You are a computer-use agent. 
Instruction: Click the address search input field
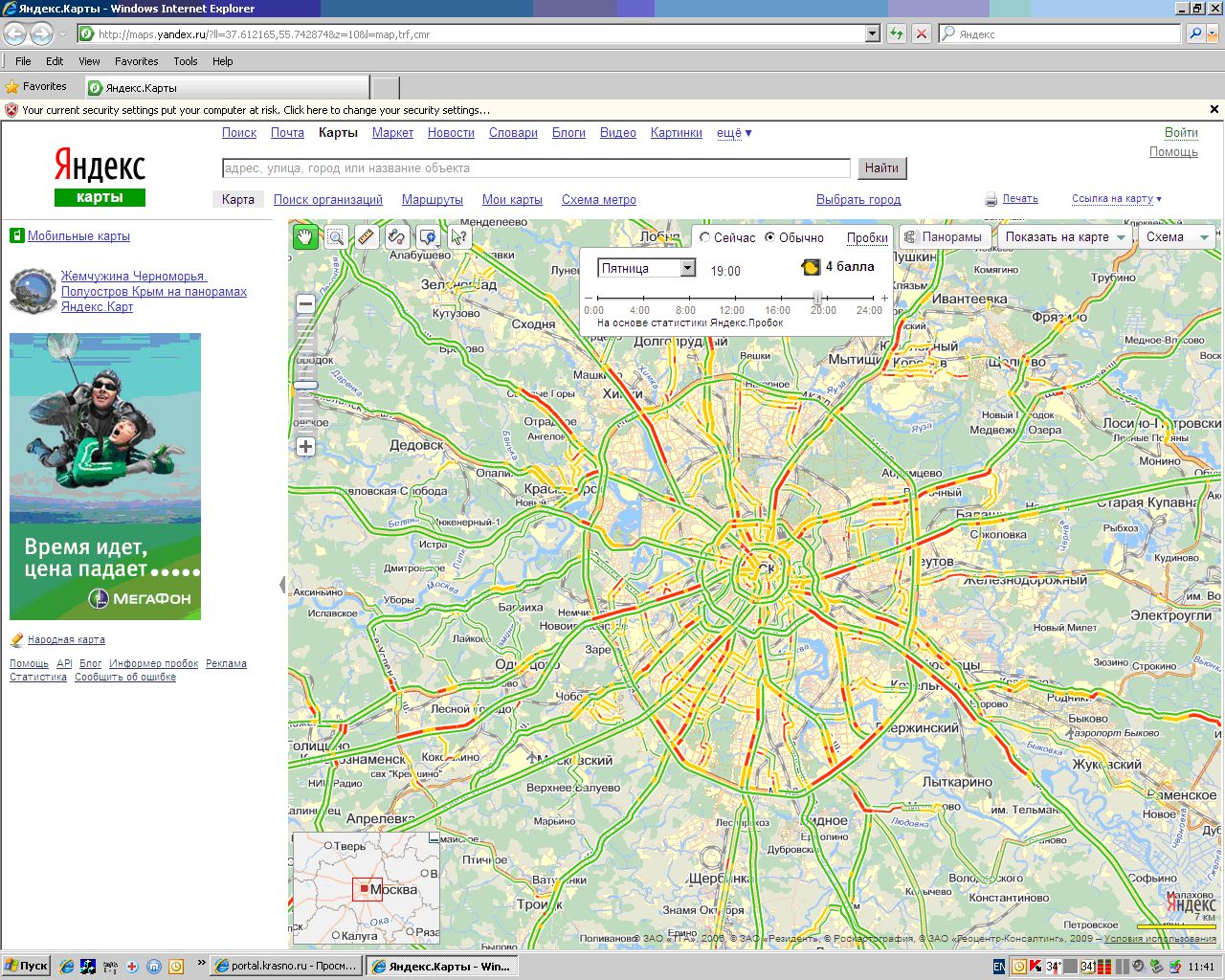[x=536, y=168]
